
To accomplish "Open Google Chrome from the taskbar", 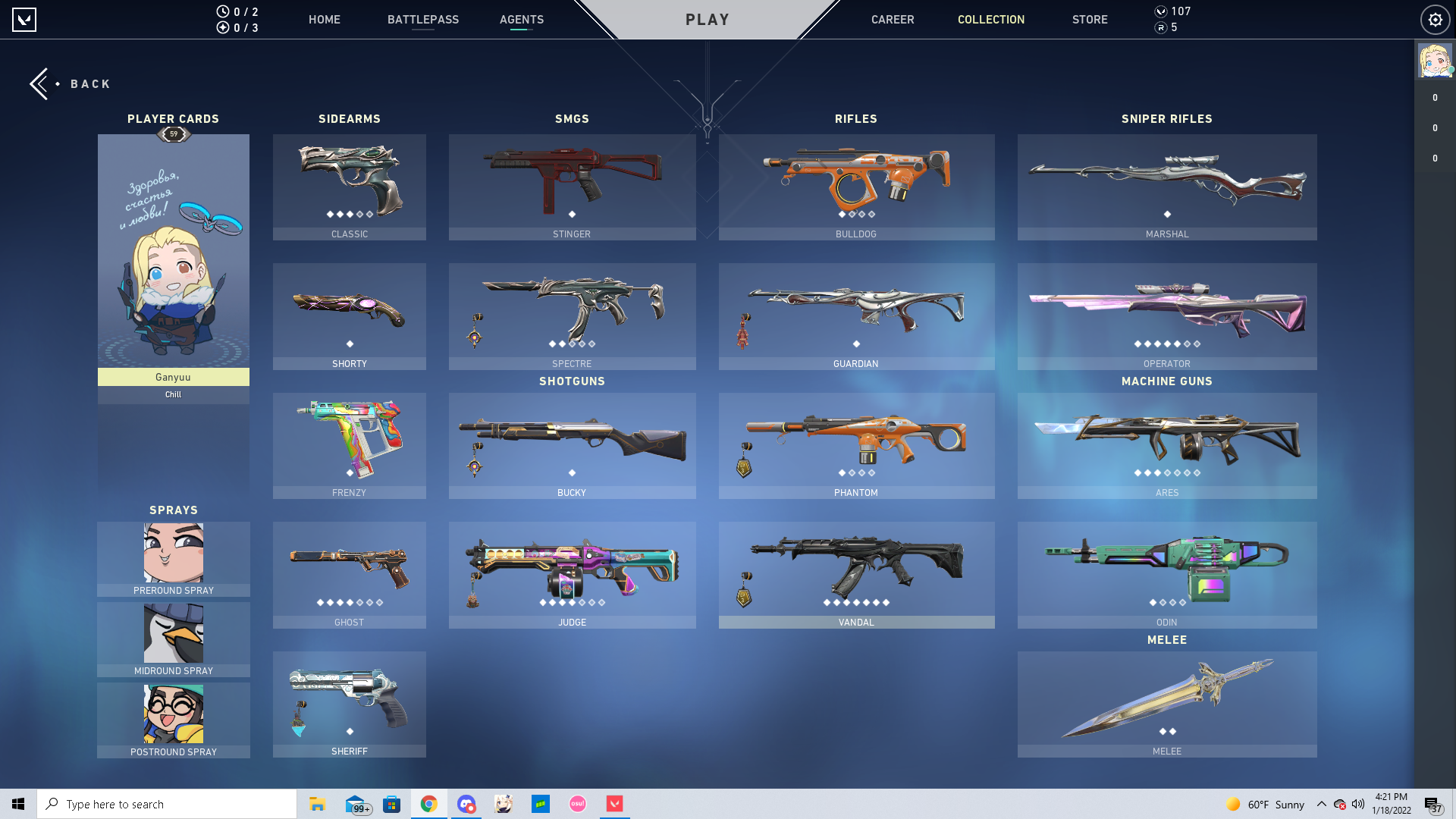I will [429, 804].
